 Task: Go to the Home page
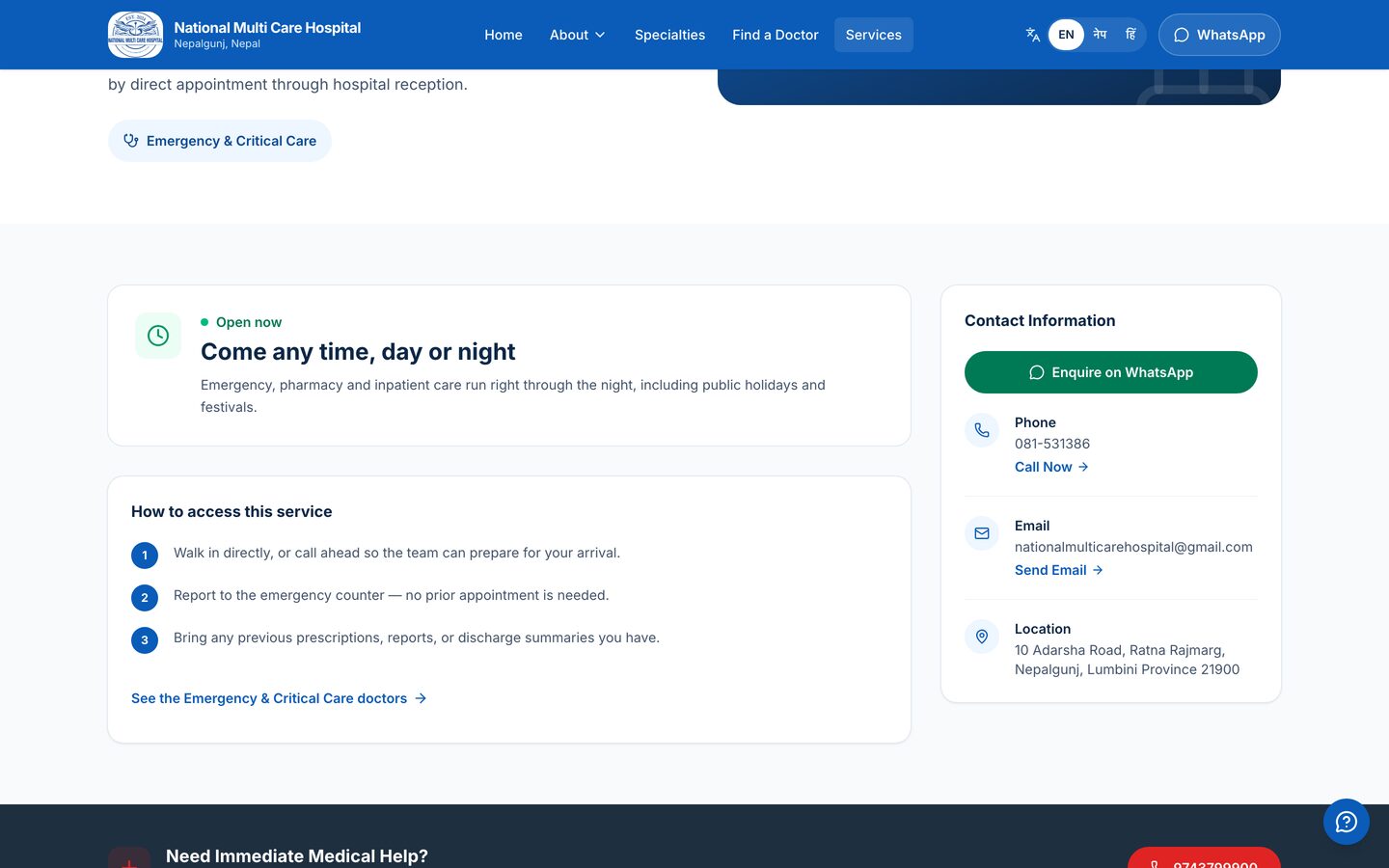tap(504, 35)
